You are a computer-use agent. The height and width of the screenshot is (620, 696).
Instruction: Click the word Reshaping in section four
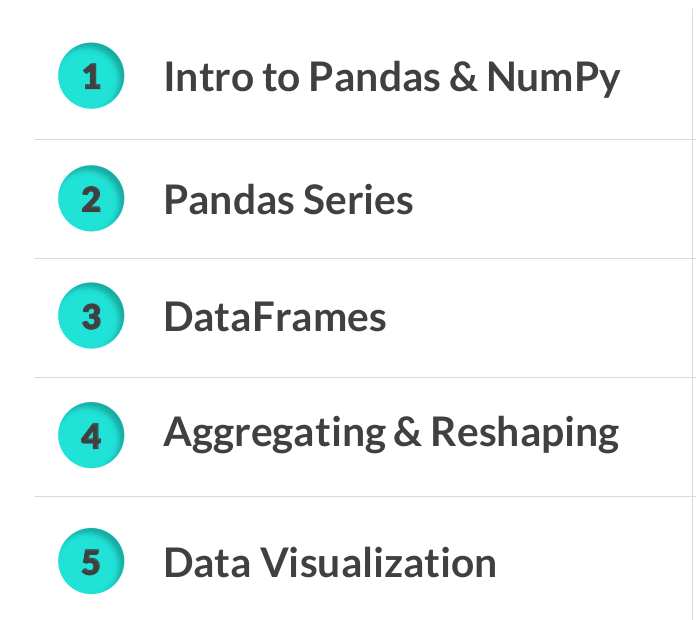tap(525, 434)
